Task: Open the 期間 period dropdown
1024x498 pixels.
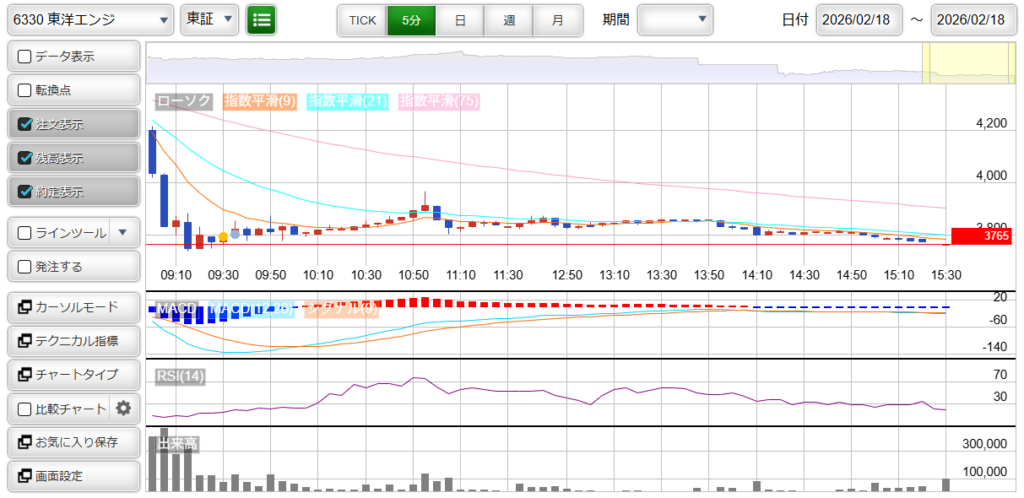Action: (675, 19)
